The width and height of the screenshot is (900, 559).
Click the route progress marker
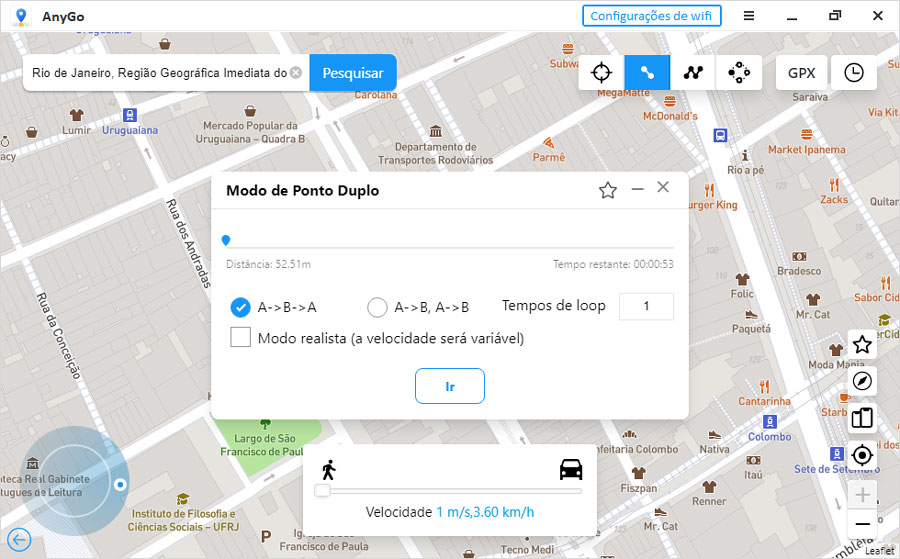226,240
